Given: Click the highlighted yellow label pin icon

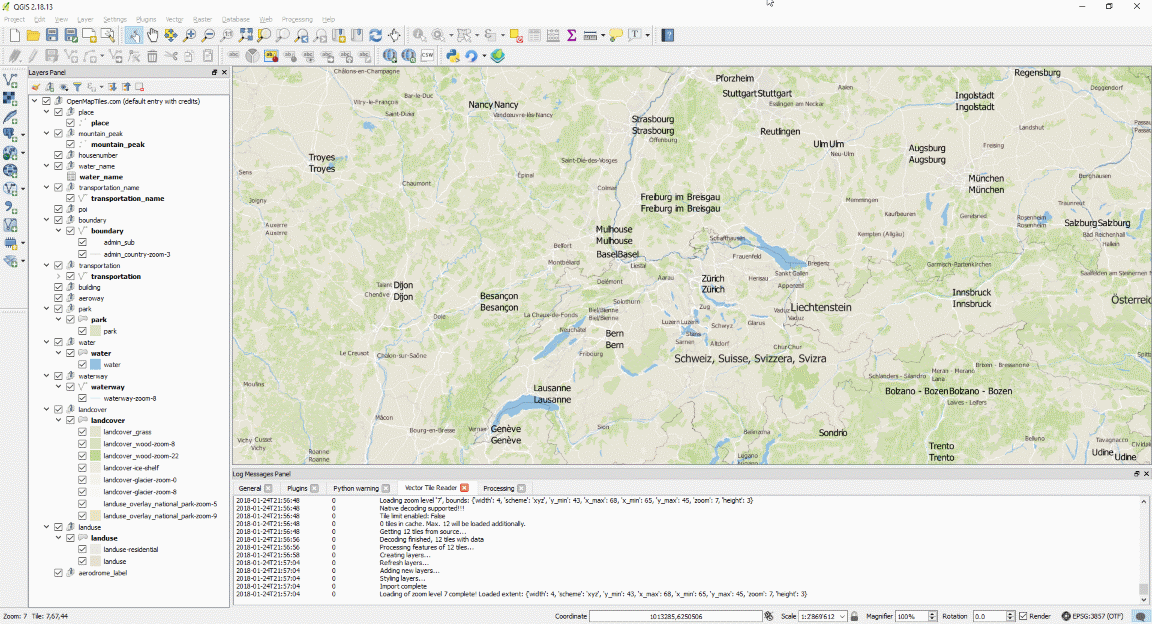Looking at the screenshot, I should [x=271, y=56].
